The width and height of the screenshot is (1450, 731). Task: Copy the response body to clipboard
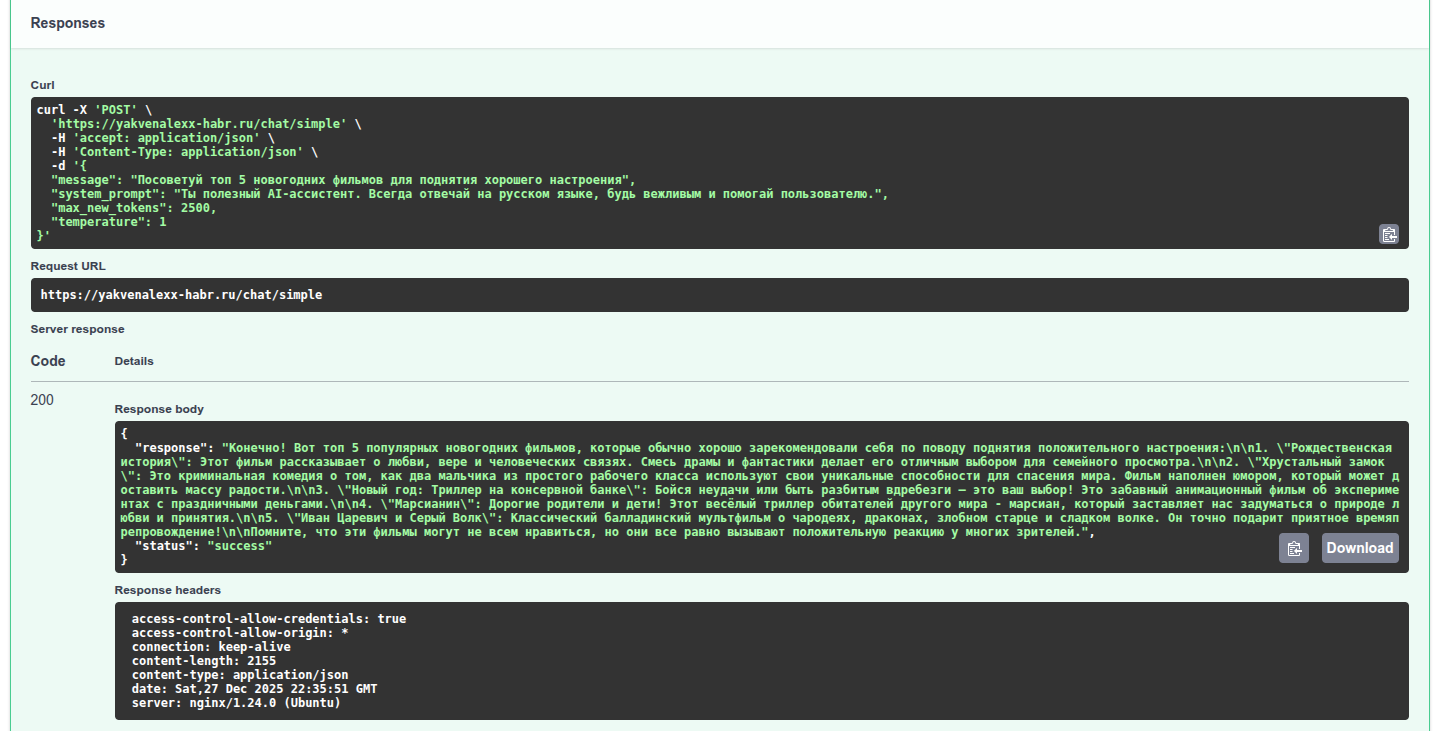click(x=1293, y=548)
